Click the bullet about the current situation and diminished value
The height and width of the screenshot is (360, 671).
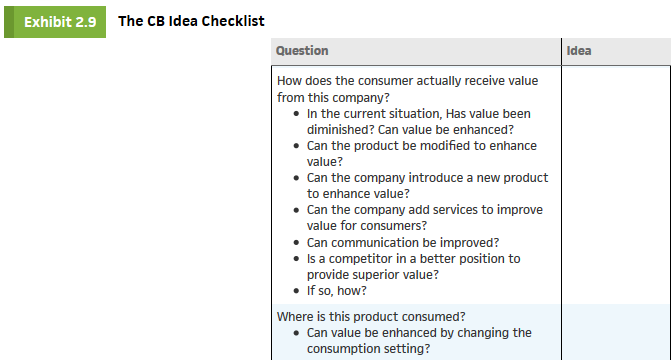click(419, 122)
